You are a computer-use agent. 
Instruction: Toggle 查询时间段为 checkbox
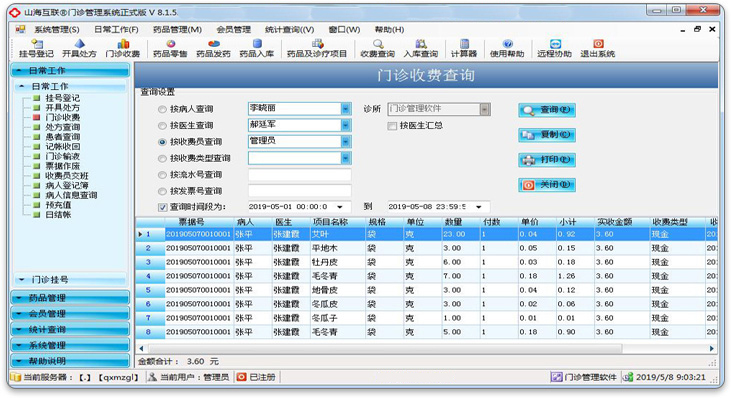[162, 207]
